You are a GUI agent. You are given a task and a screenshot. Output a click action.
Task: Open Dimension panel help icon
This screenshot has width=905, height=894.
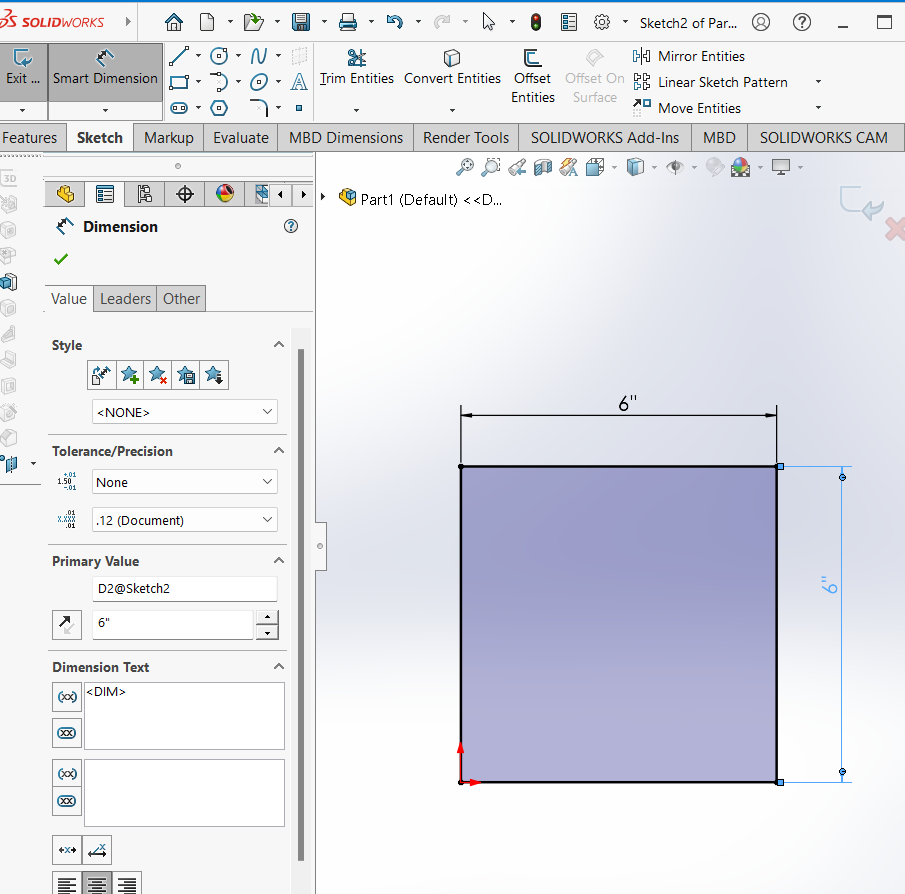pyautogui.click(x=291, y=226)
